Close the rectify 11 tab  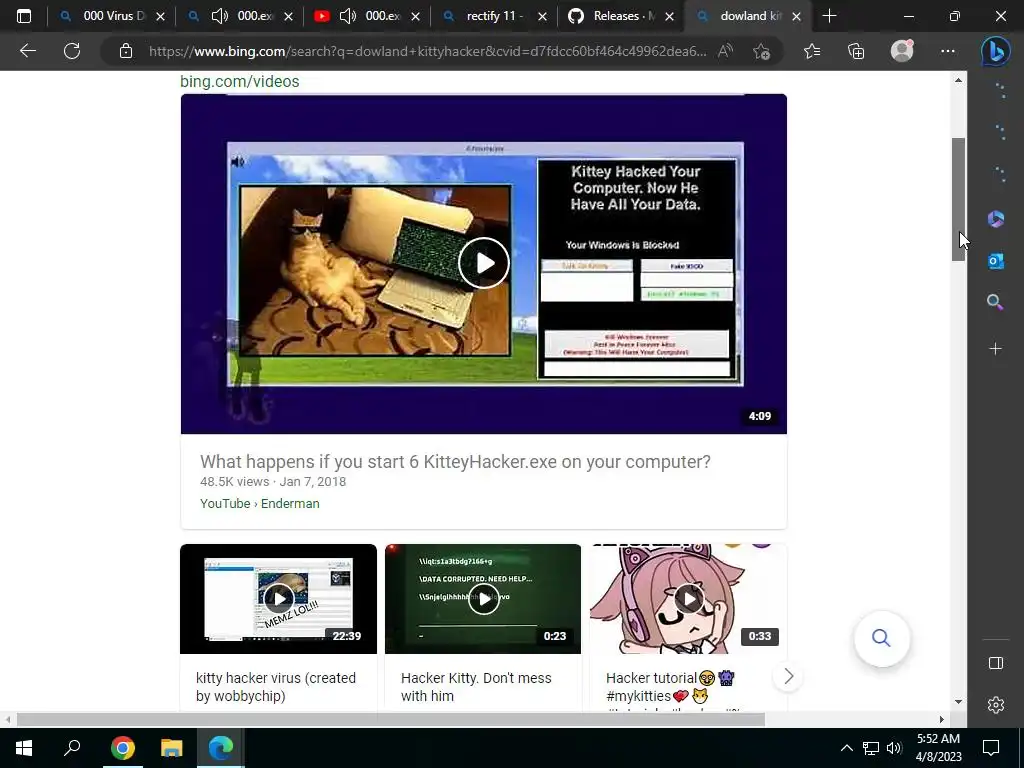(x=542, y=17)
